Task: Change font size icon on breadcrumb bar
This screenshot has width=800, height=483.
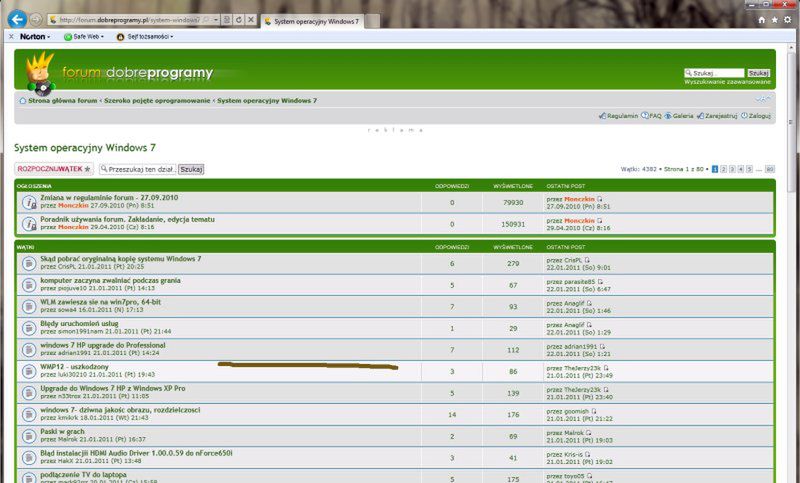Action: 763,99
